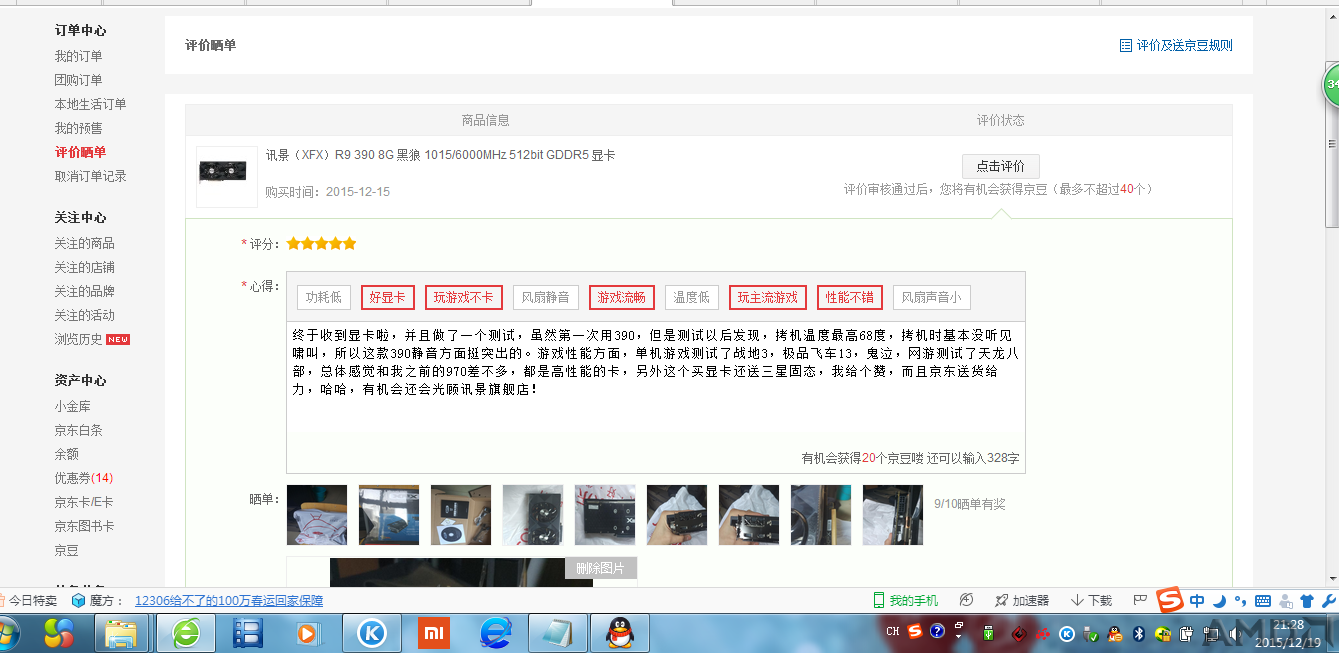Select 评价晒单 in the sidebar

click(x=80, y=152)
